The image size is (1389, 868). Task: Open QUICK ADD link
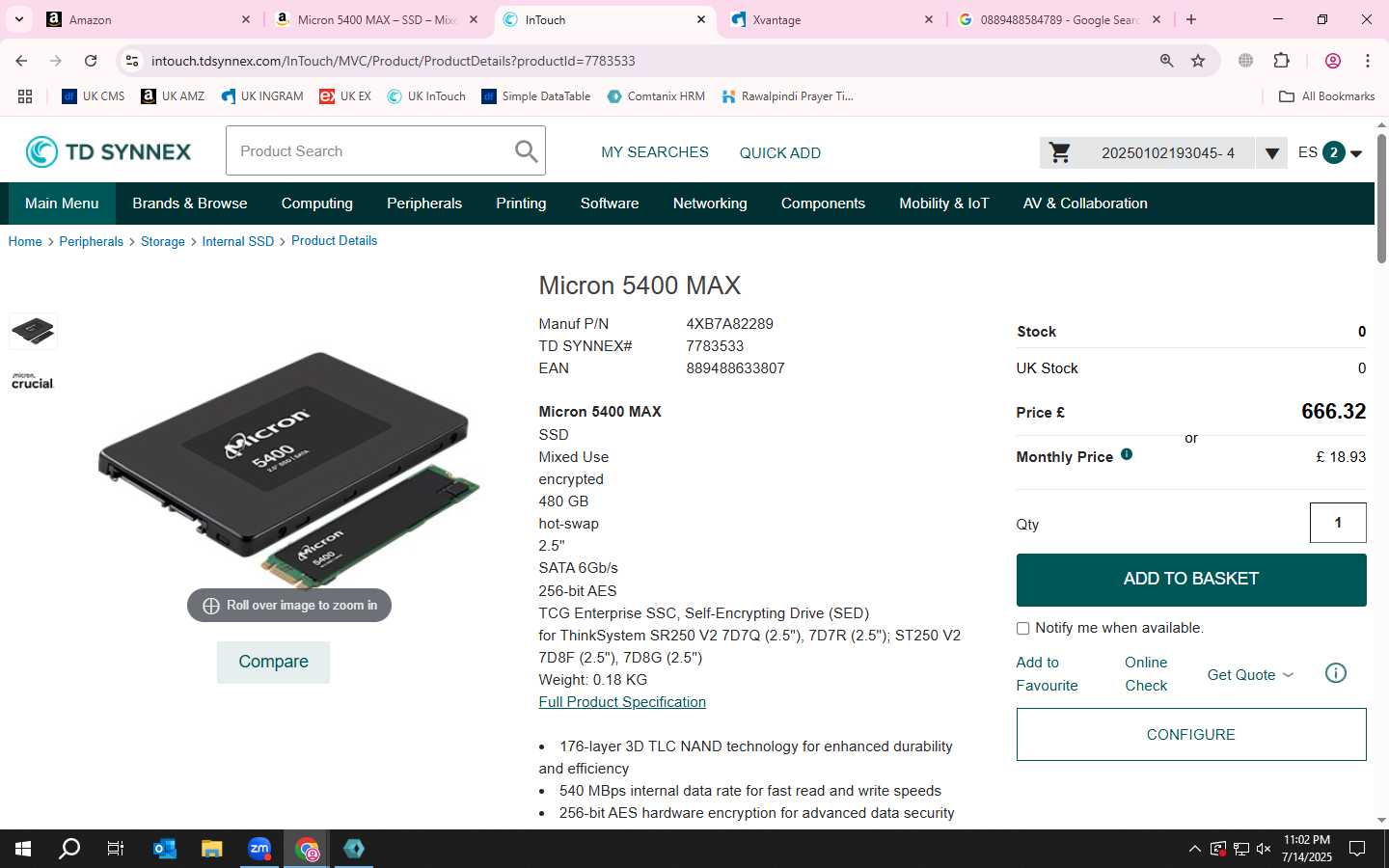pos(780,152)
